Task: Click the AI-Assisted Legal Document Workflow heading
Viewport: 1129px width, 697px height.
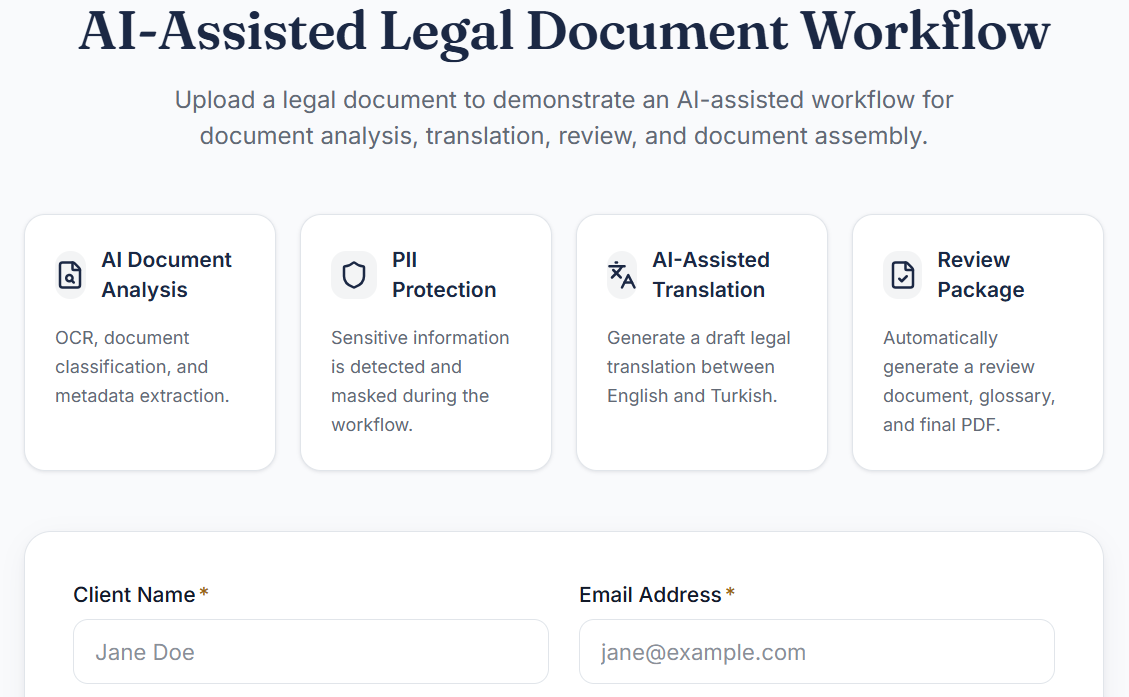Action: click(564, 31)
